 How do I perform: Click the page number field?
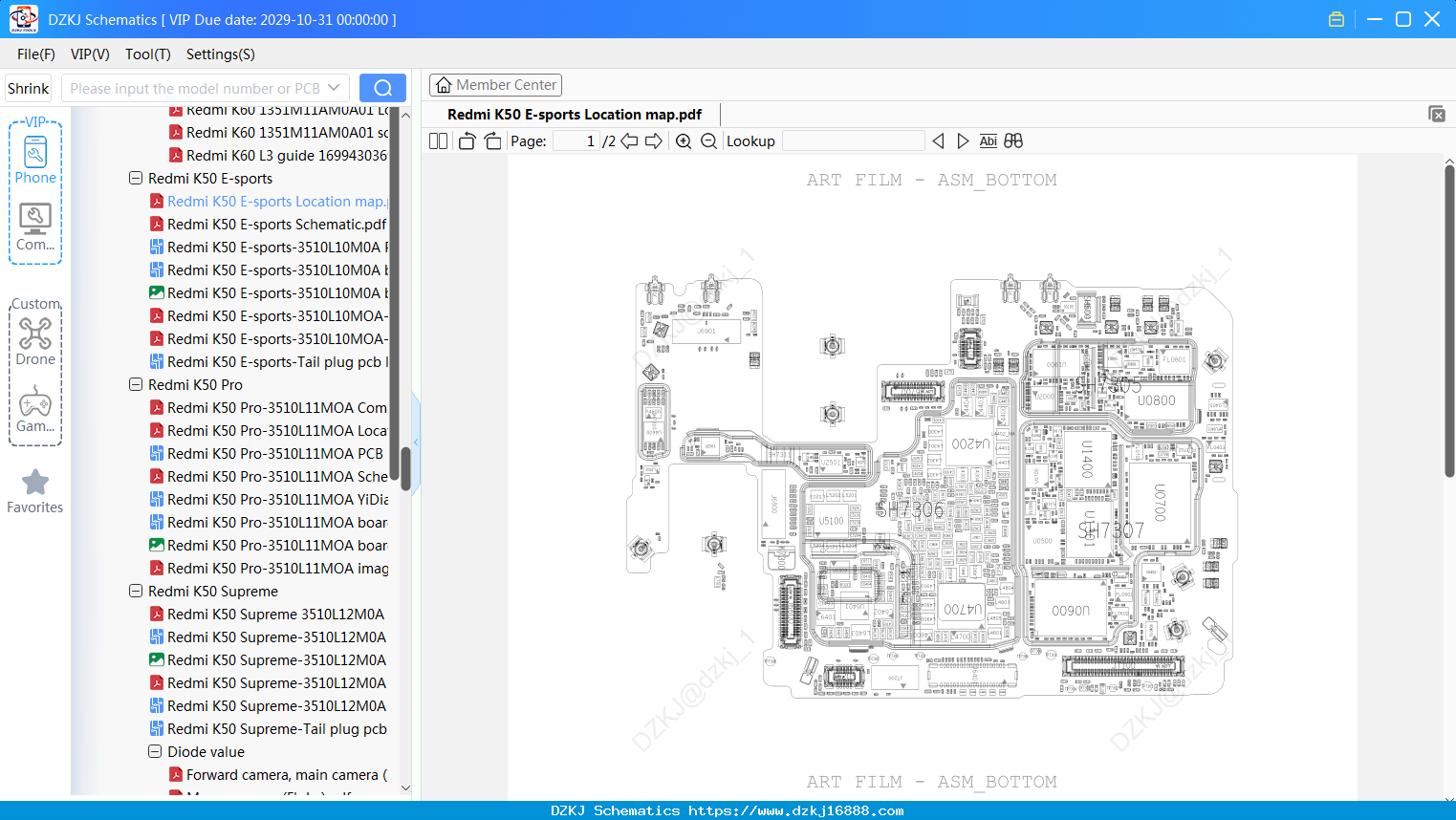tap(576, 141)
